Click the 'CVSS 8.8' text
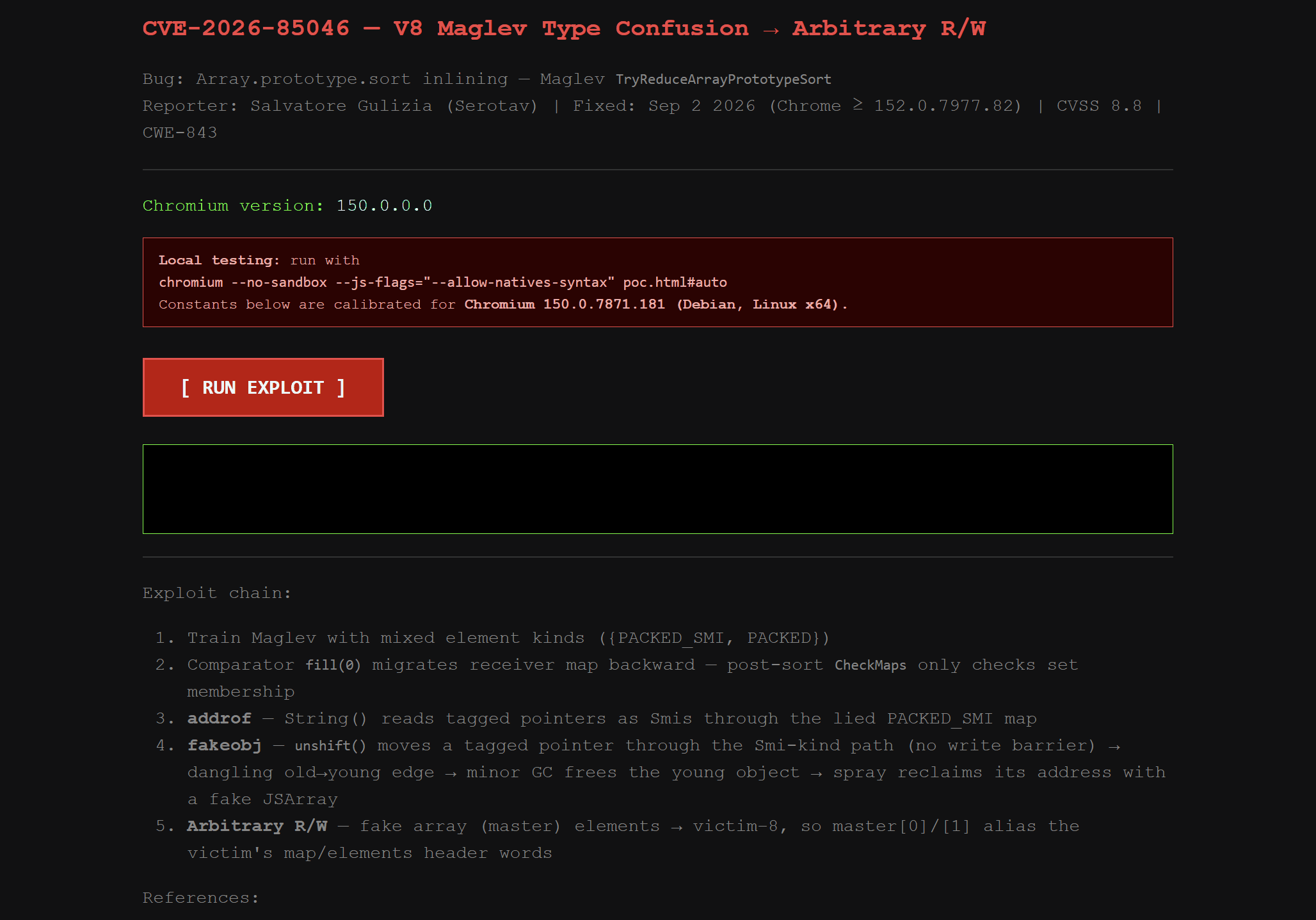 point(1099,106)
